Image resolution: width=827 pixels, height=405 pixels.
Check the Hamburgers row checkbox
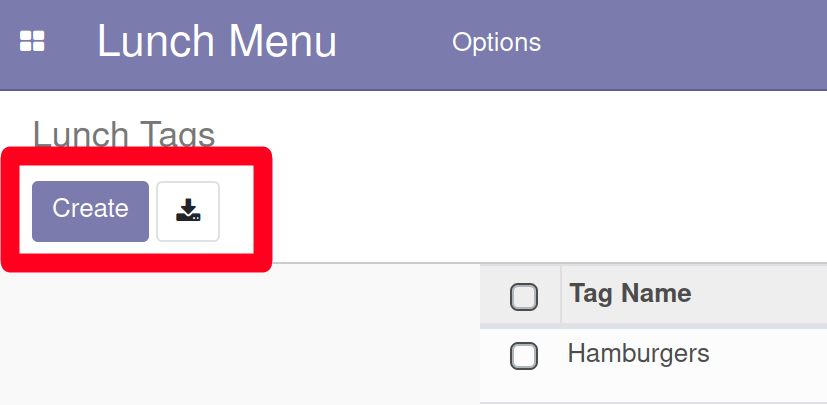[524, 355]
